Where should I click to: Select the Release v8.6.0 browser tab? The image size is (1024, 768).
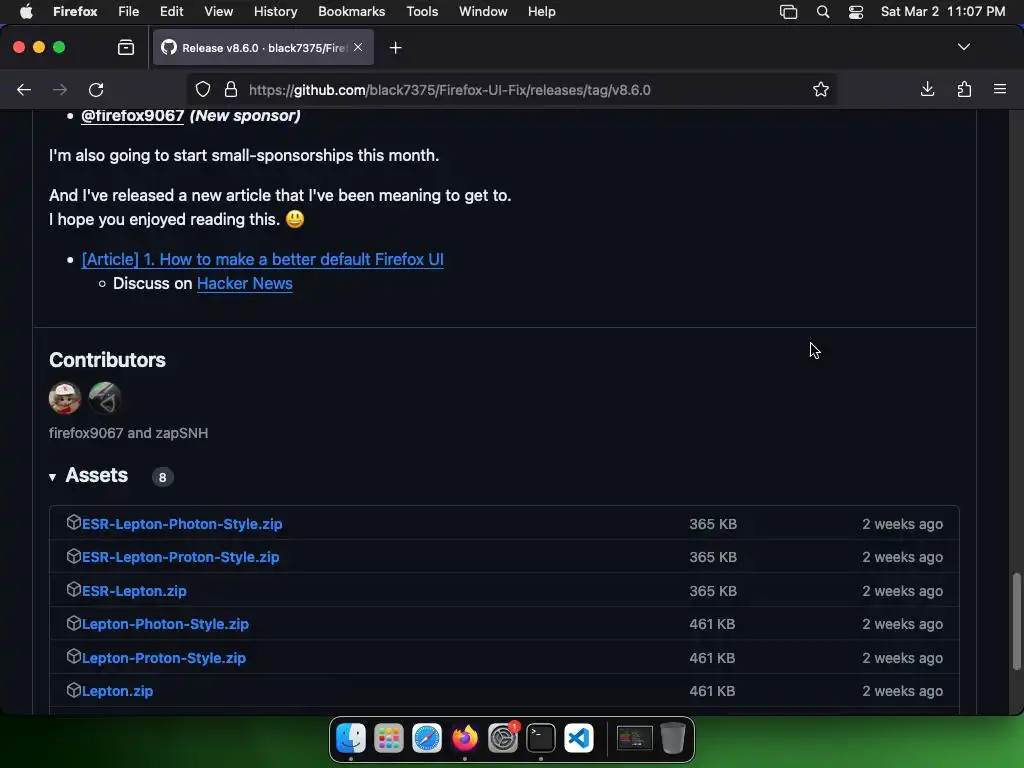(x=263, y=48)
